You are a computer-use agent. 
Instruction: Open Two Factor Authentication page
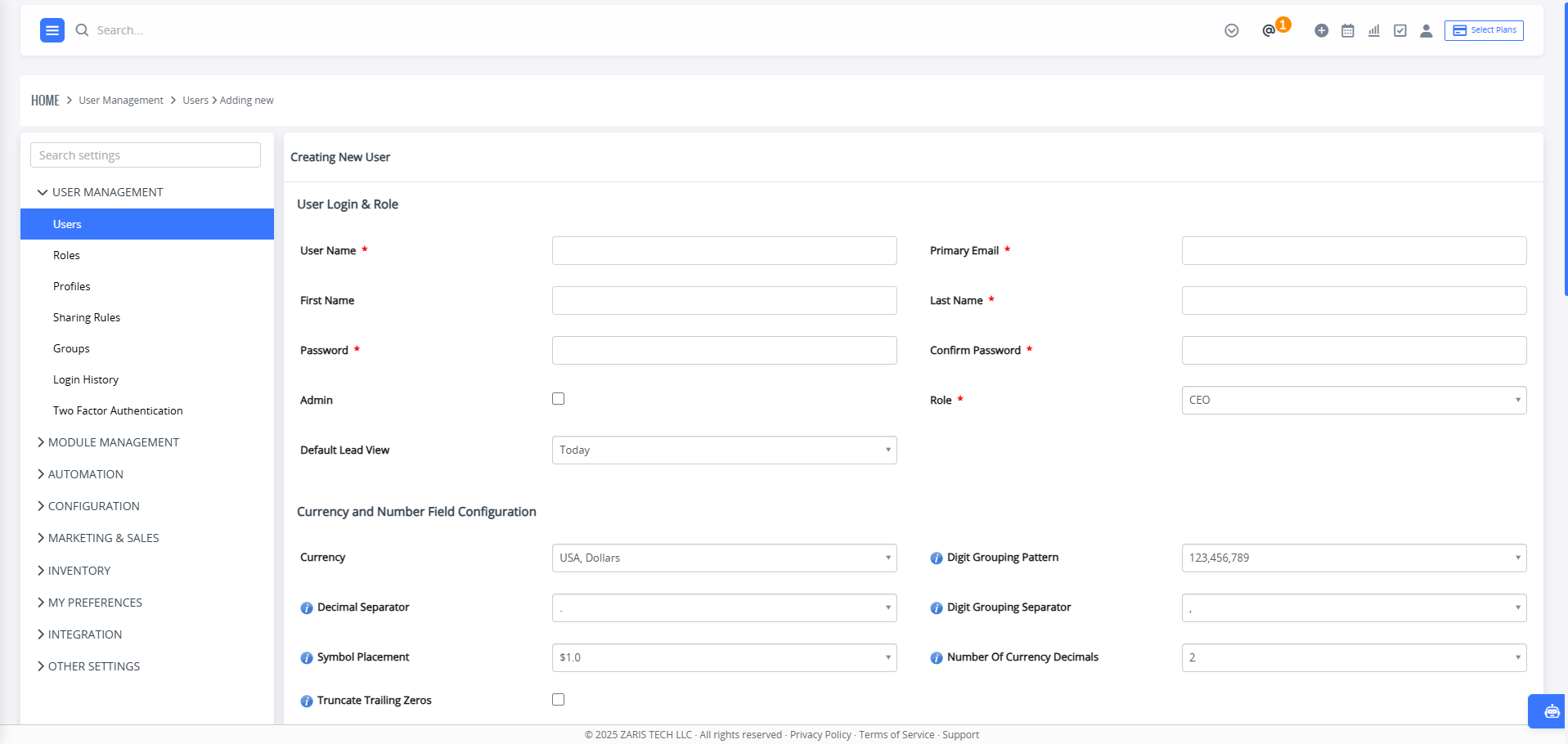pos(118,410)
